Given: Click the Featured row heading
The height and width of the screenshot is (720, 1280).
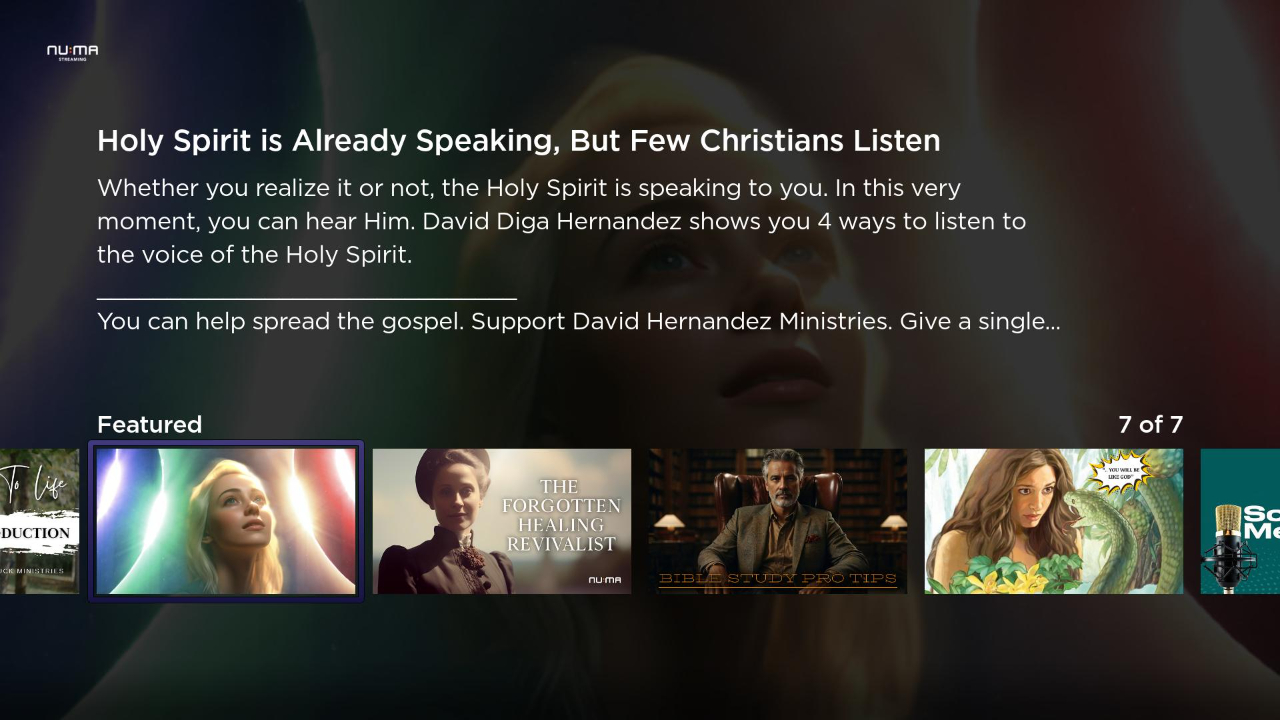Looking at the screenshot, I should coord(149,425).
